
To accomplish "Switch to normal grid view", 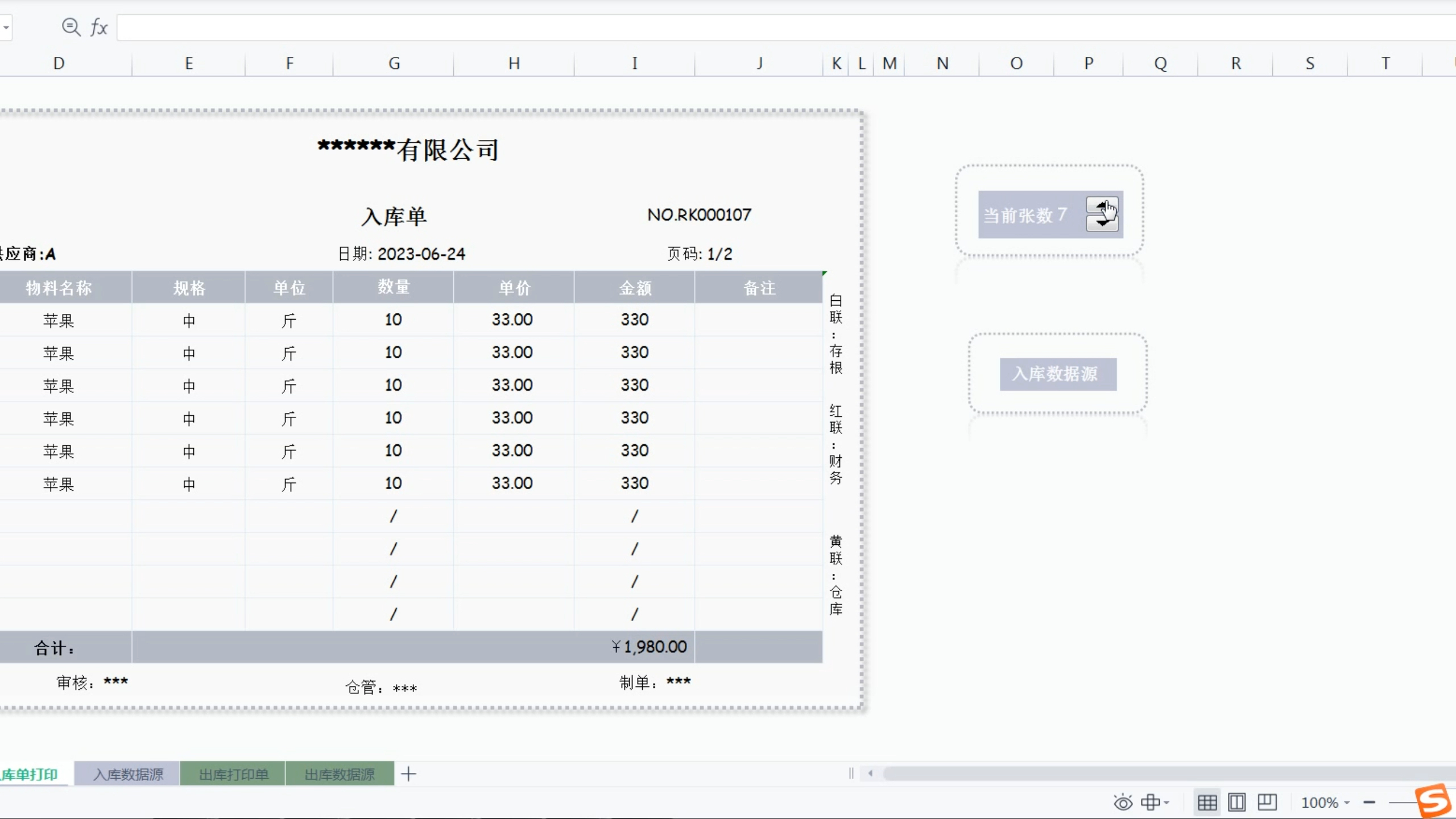I will pos(1207,803).
